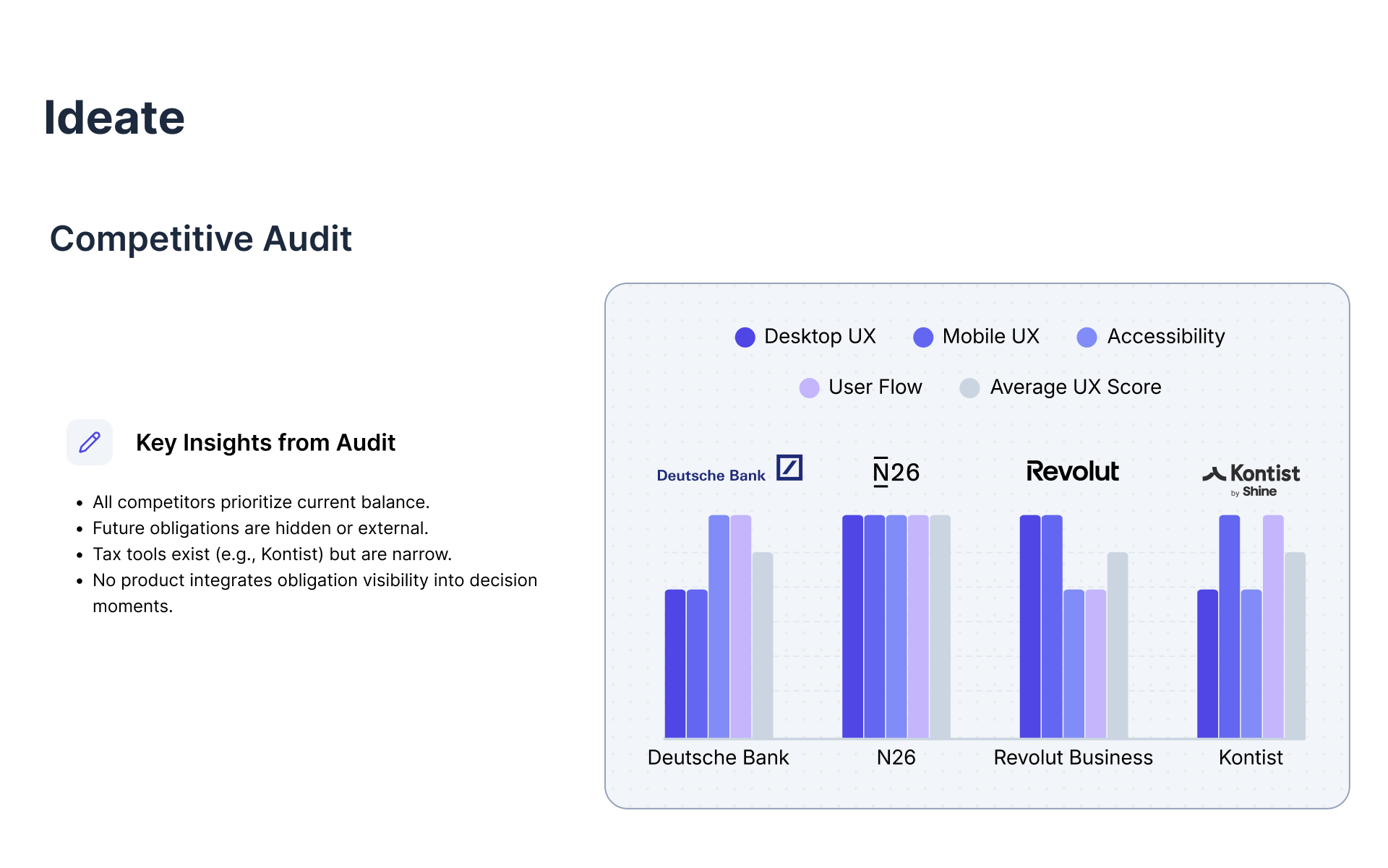The image size is (1388, 868).
Task: Click the Mobile UX legend label
Action: (990, 336)
